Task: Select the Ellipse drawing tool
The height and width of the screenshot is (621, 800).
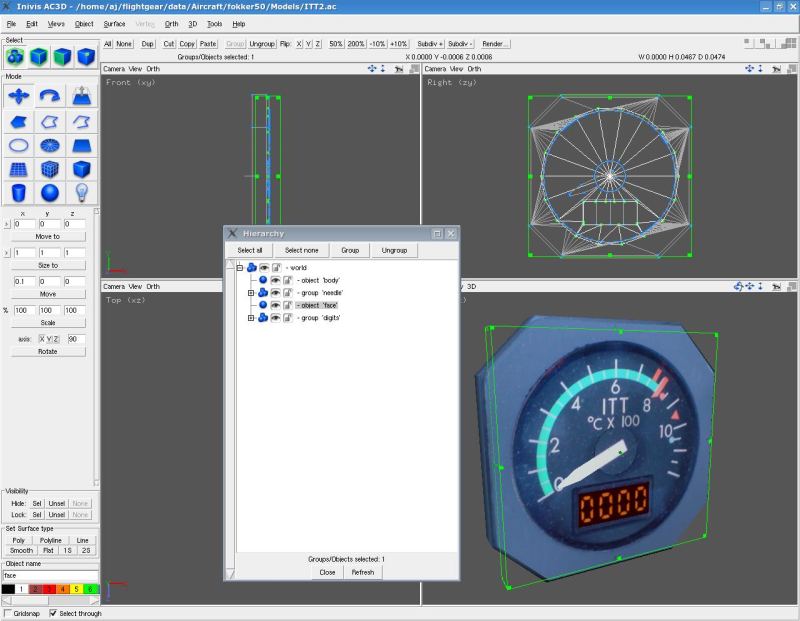Action: point(19,145)
